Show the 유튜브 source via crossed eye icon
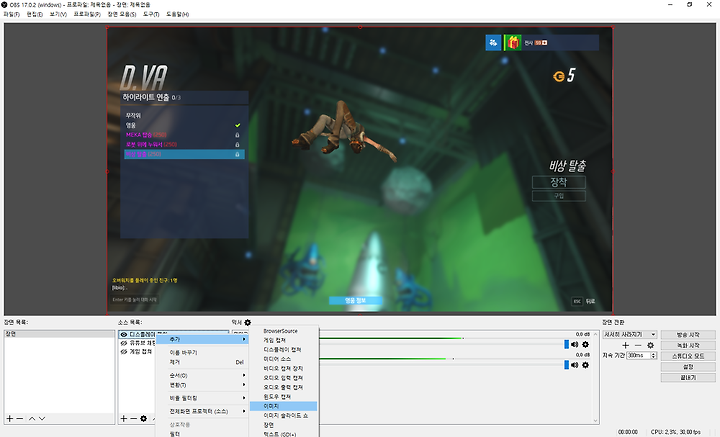This screenshot has height=437, width=720. tap(124, 343)
